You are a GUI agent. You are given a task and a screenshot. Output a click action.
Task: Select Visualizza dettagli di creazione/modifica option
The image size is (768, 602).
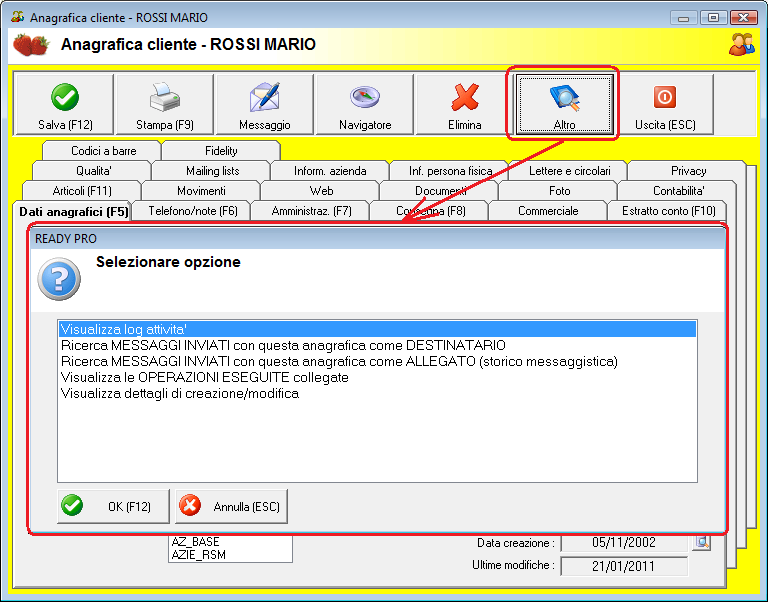click(377, 393)
